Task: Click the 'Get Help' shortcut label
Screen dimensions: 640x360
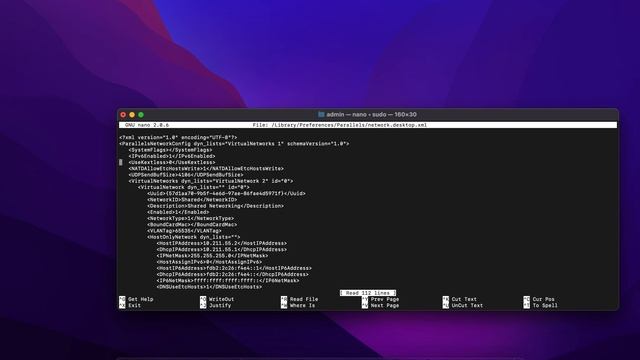Action: pos(141,299)
